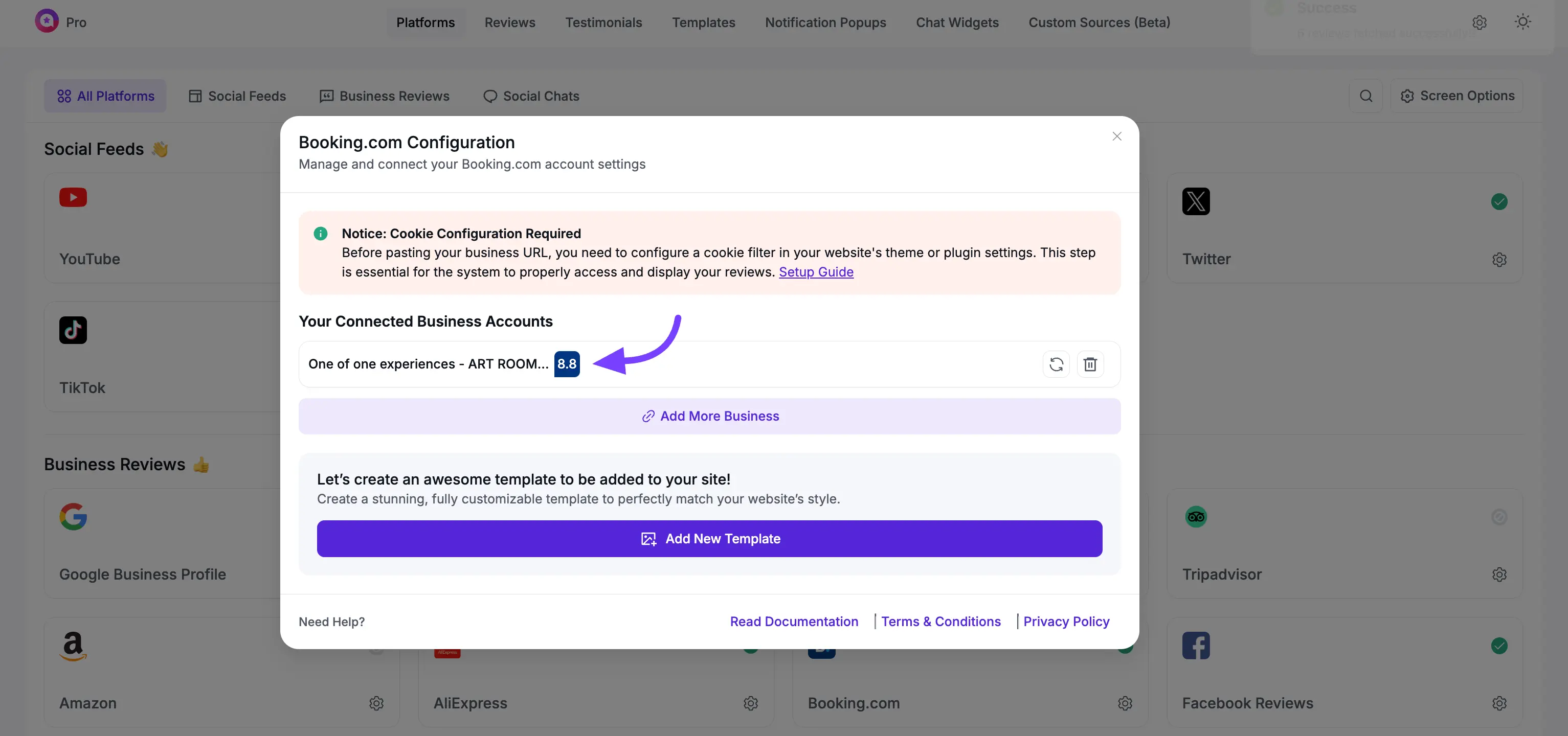Image resolution: width=1568 pixels, height=736 pixels.
Task: Click the Add New Template button
Action: pyautogui.click(x=709, y=538)
